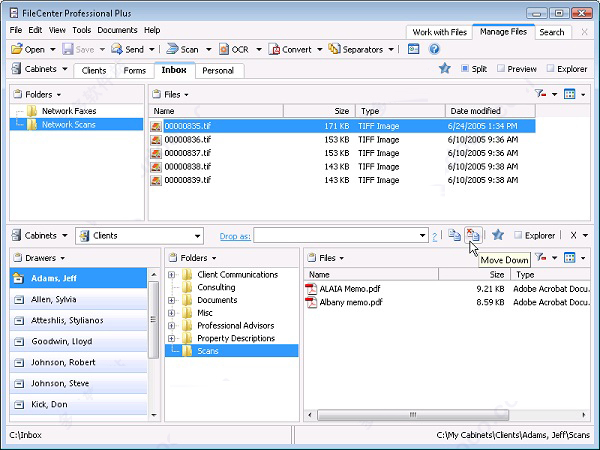Open the Convert tool
600x450 pixels.
tap(290, 49)
